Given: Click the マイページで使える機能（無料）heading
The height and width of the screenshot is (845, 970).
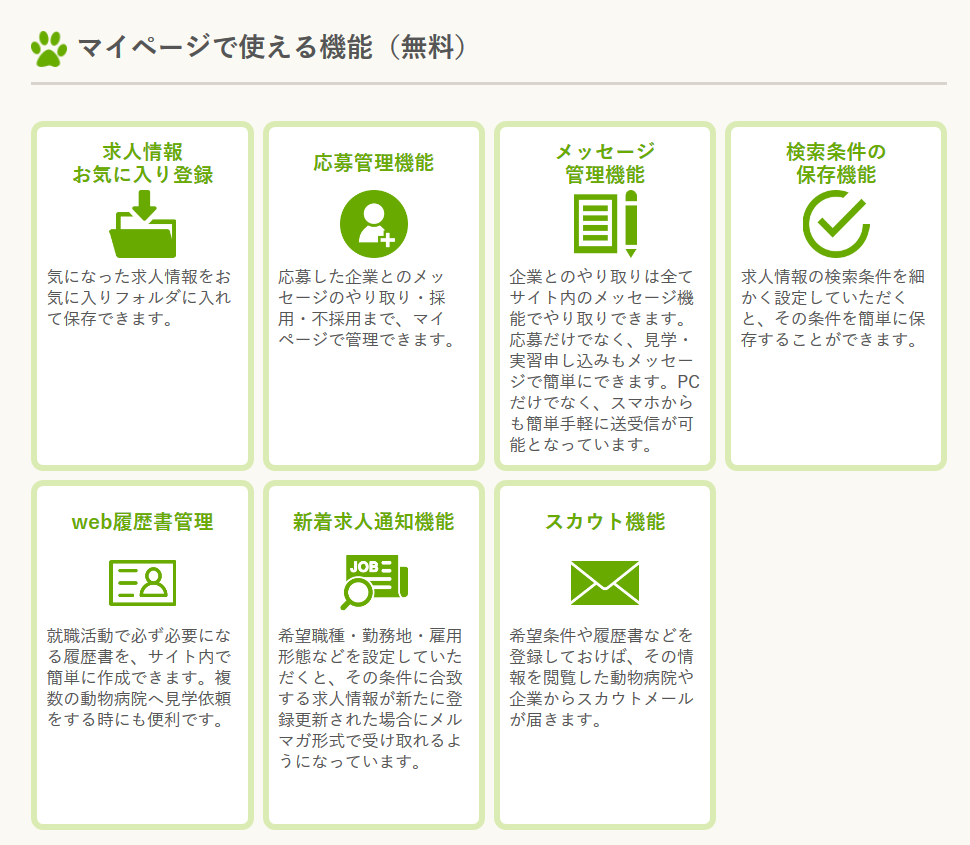Looking at the screenshot, I should (x=272, y=48).
